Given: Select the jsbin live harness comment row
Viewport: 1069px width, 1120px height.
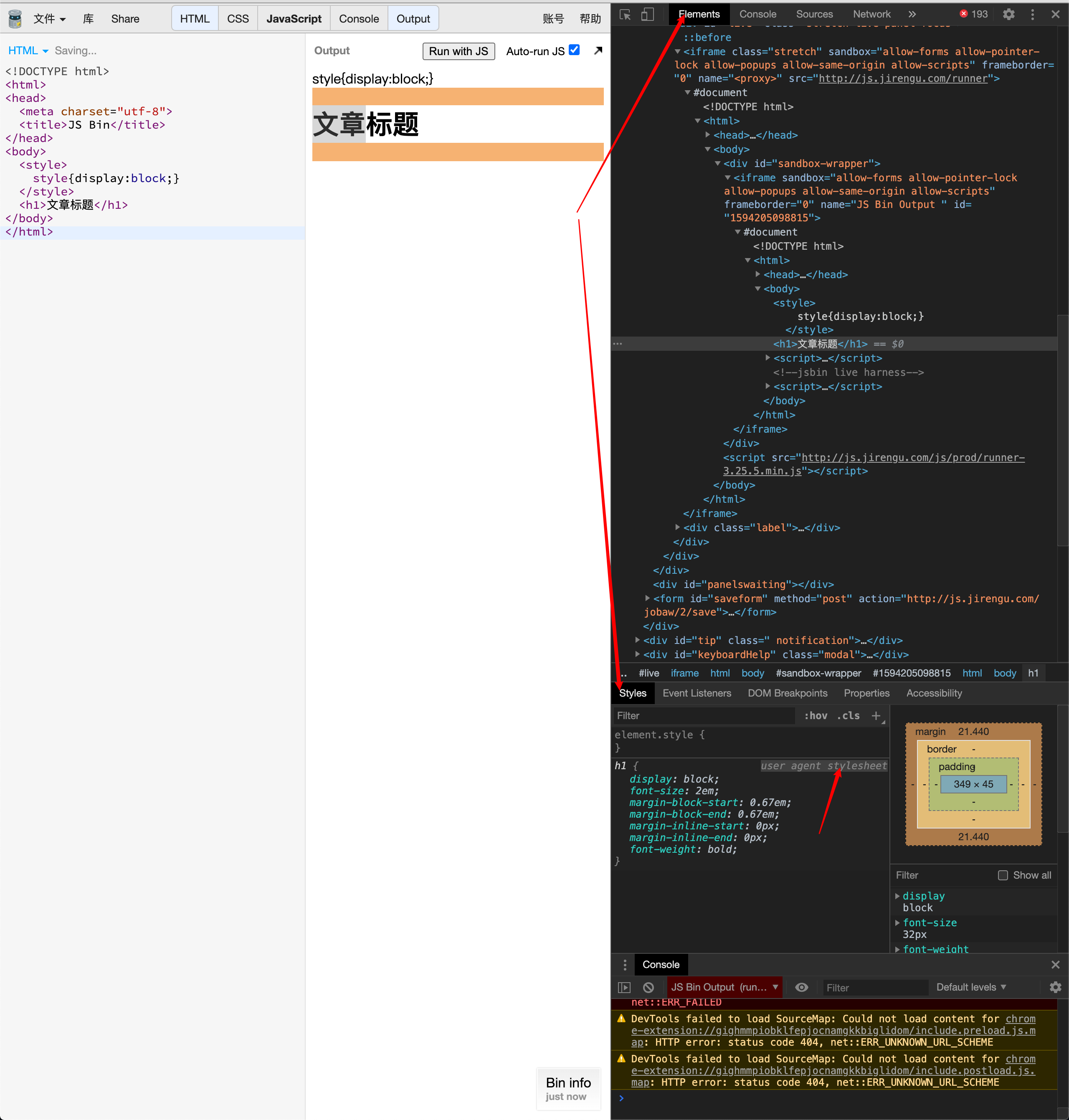Looking at the screenshot, I should 849,372.
